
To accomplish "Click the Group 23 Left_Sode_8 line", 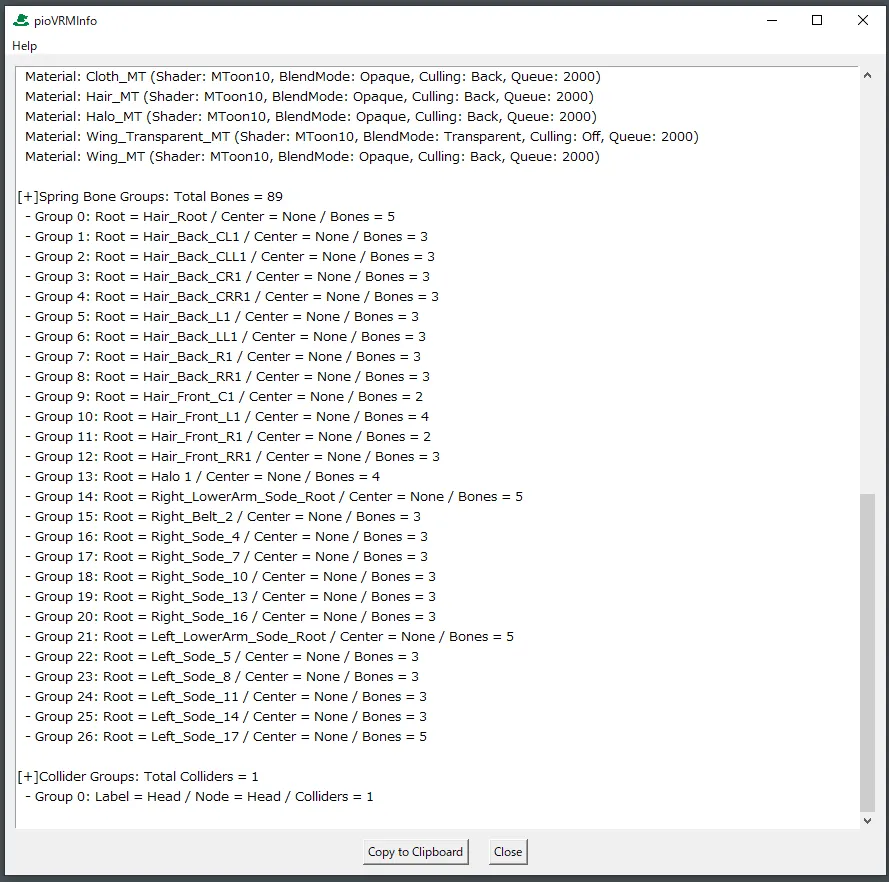I will coord(222,677).
